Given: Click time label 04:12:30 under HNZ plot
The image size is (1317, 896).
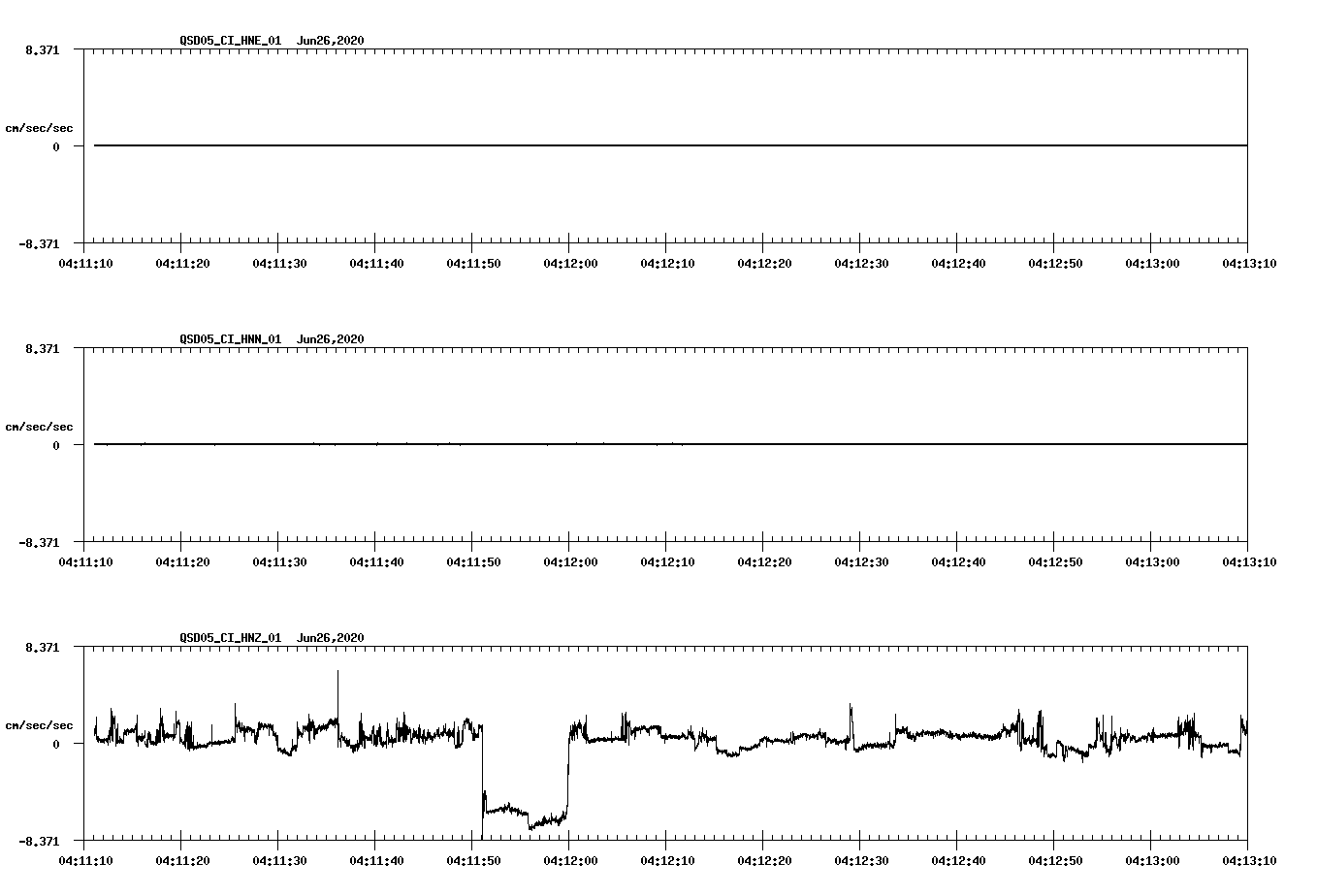Looking at the screenshot, I should [861, 860].
